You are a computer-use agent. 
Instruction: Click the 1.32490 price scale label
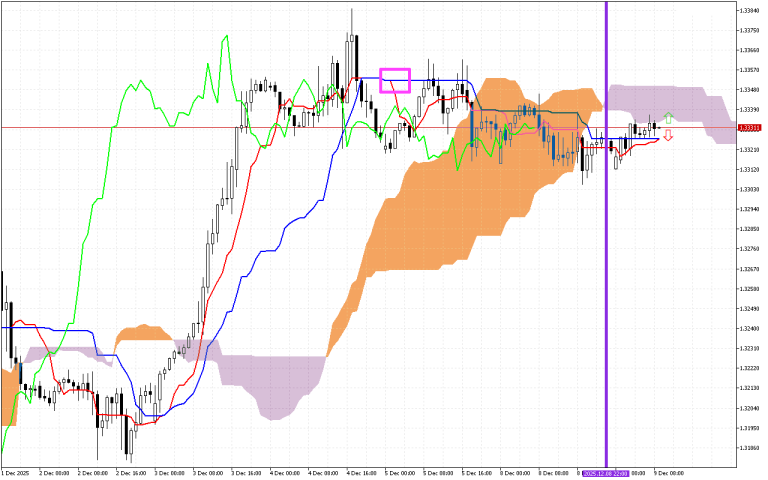pyautogui.click(x=749, y=309)
